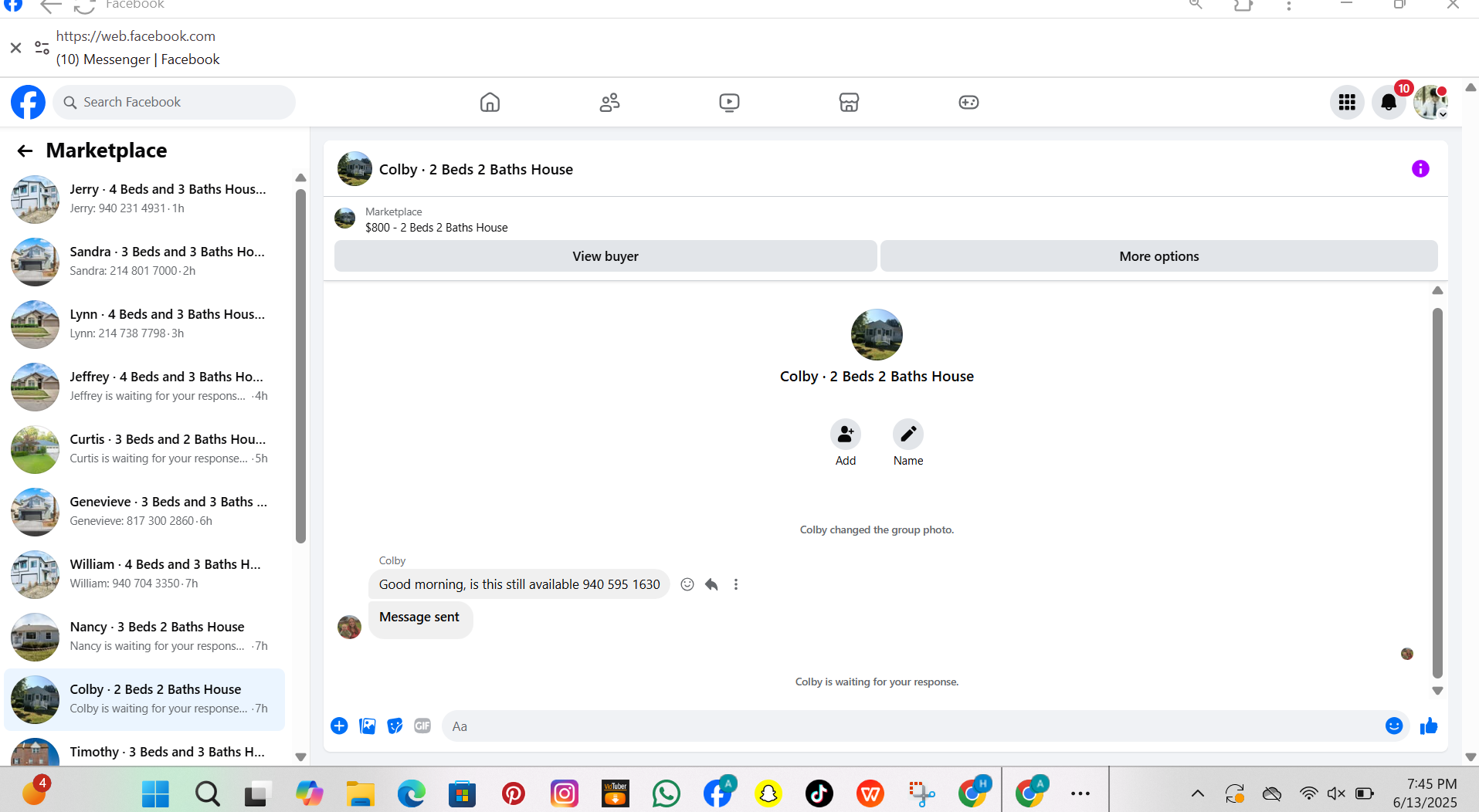The height and width of the screenshot is (812, 1479).
Task: Open Pinterest from the taskbar
Action: click(x=513, y=793)
